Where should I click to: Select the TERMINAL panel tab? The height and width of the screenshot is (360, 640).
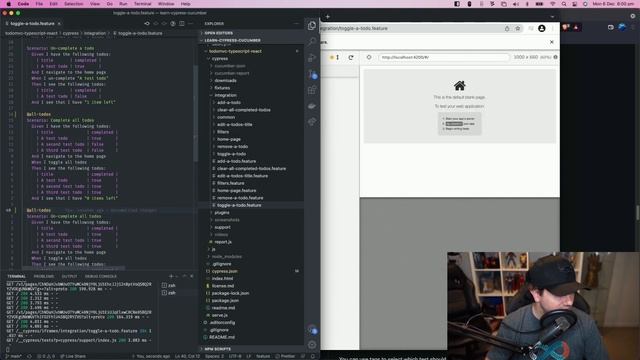click(x=16, y=276)
